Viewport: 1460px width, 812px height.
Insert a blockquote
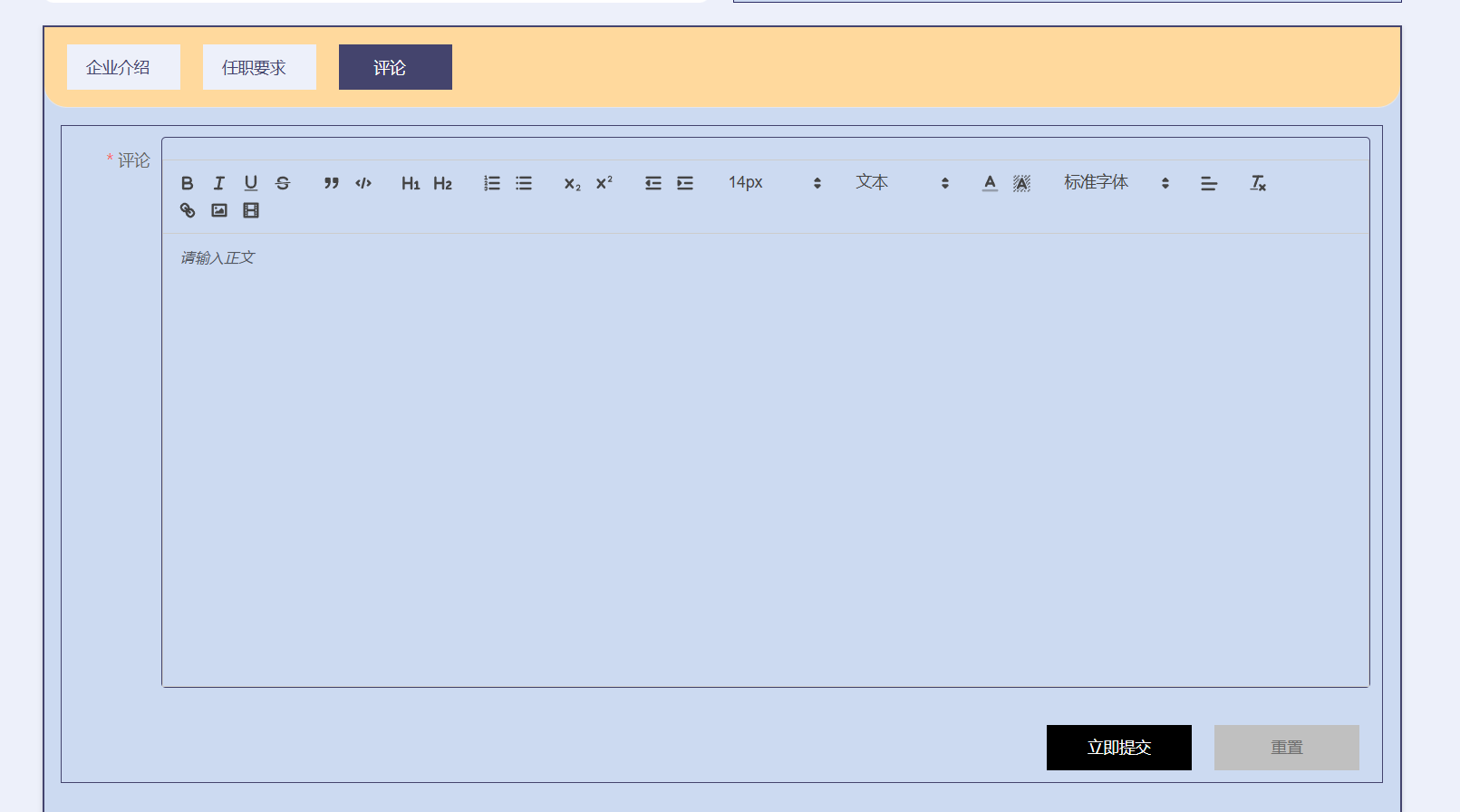pyautogui.click(x=332, y=183)
